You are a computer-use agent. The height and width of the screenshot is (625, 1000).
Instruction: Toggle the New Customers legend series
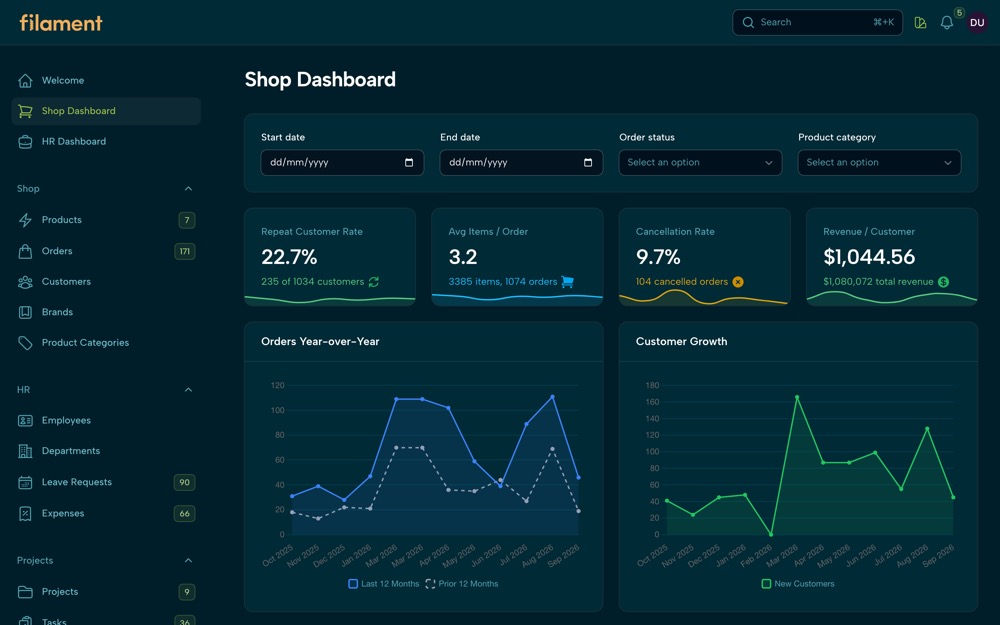point(798,584)
